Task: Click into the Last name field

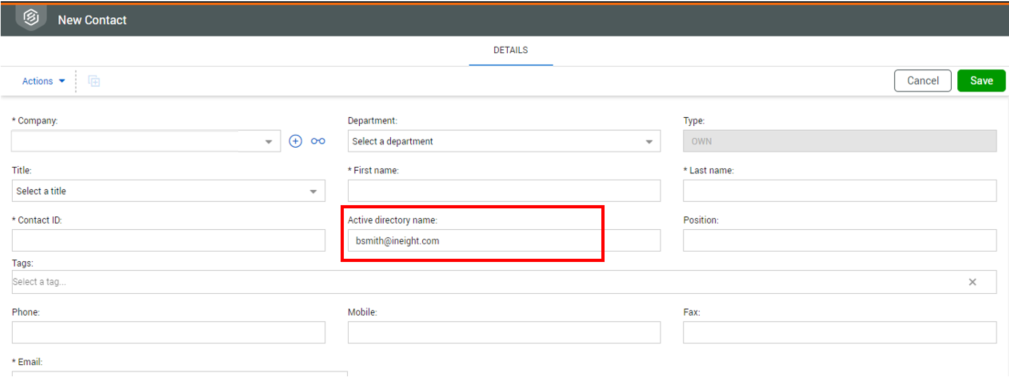Action: point(840,191)
